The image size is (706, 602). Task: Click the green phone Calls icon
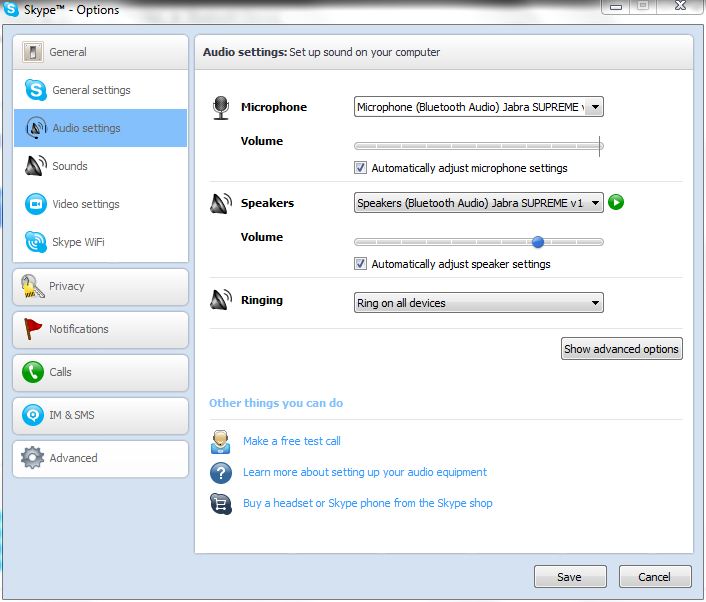point(33,372)
